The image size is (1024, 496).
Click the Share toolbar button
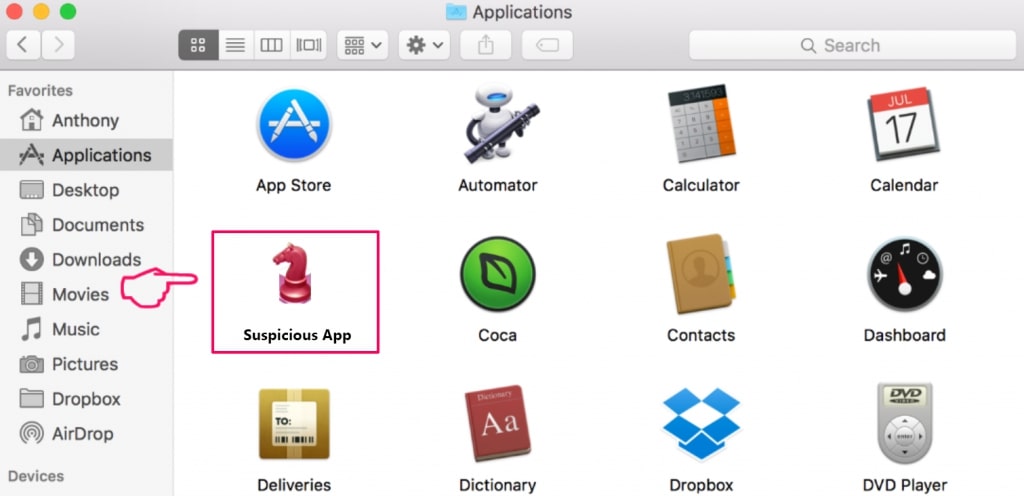tap(486, 45)
